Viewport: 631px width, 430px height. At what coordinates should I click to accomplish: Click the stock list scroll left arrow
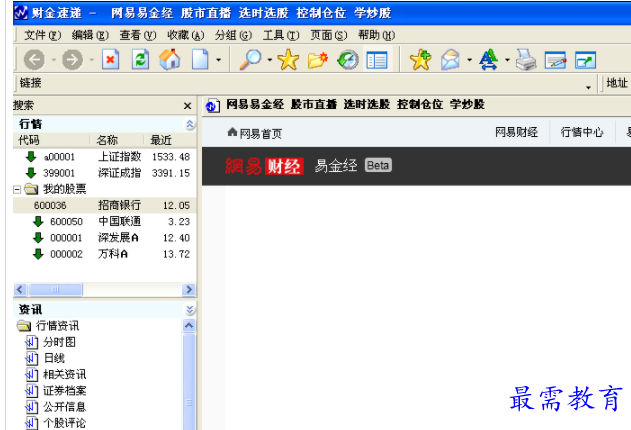20,289
